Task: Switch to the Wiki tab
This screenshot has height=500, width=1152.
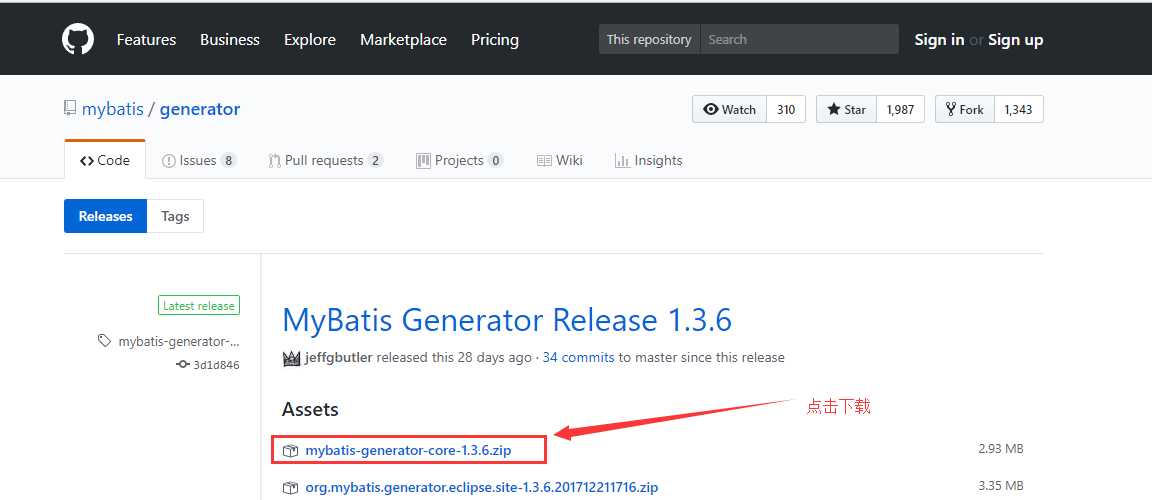Action: (560, 160)
